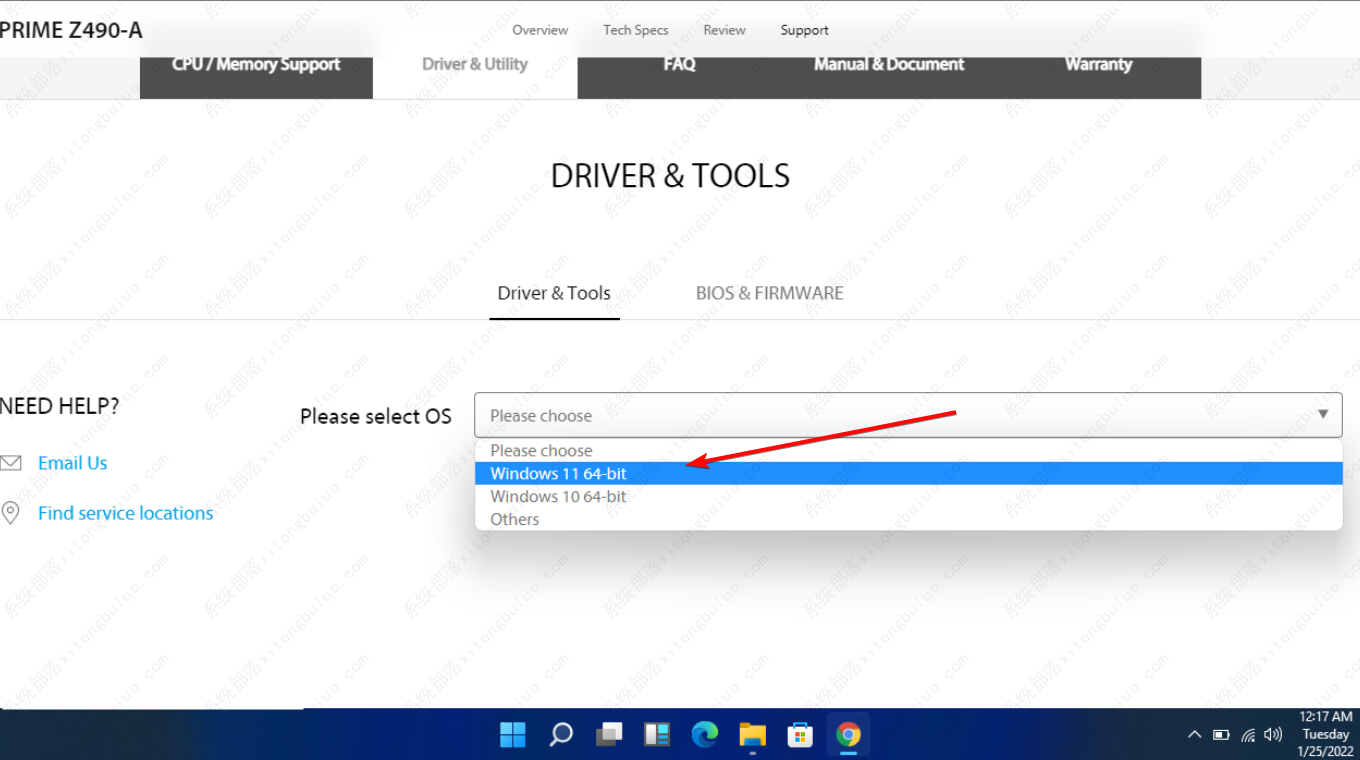Open Tech Specs in top navigation
Viewport: 1360px width, 760px height.
635,30
